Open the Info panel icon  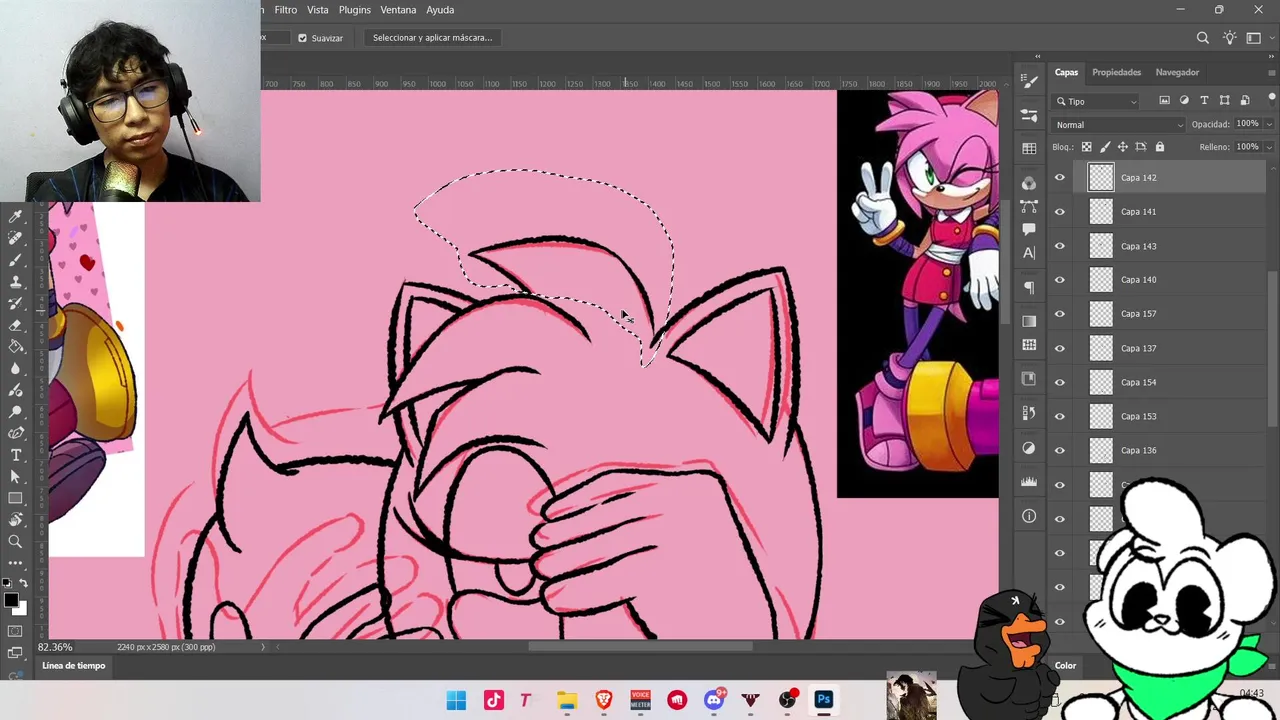1029,516
